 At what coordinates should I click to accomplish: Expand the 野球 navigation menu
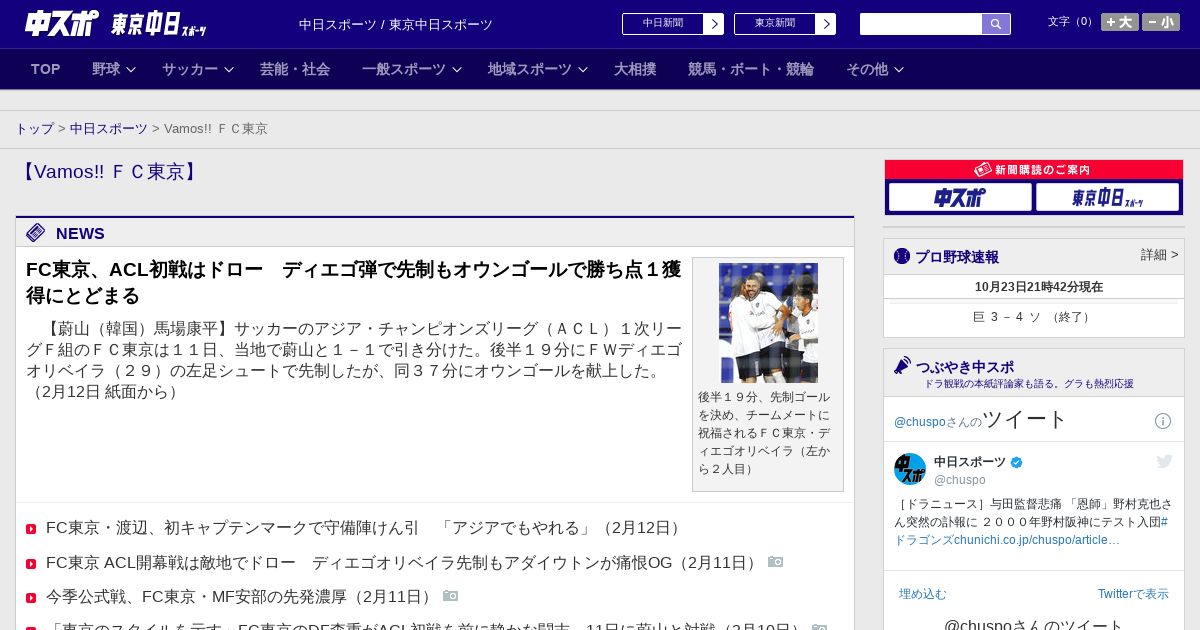(x=114, y=69)
